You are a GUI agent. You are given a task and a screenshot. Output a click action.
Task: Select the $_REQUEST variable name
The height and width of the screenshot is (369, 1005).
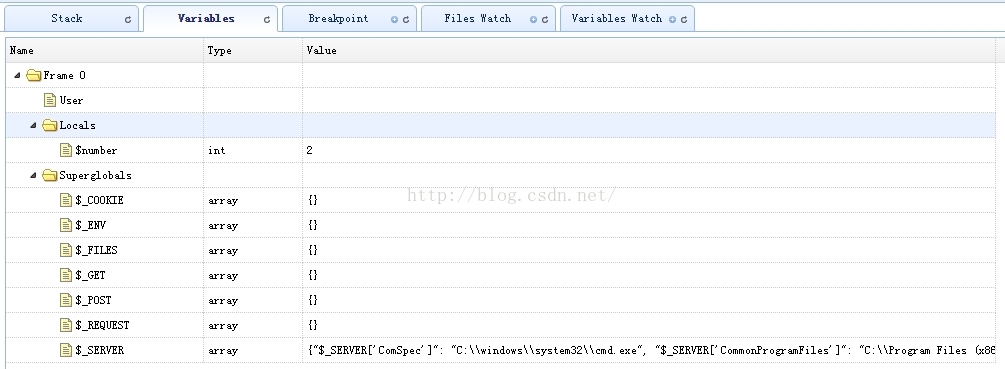point(103,325)
